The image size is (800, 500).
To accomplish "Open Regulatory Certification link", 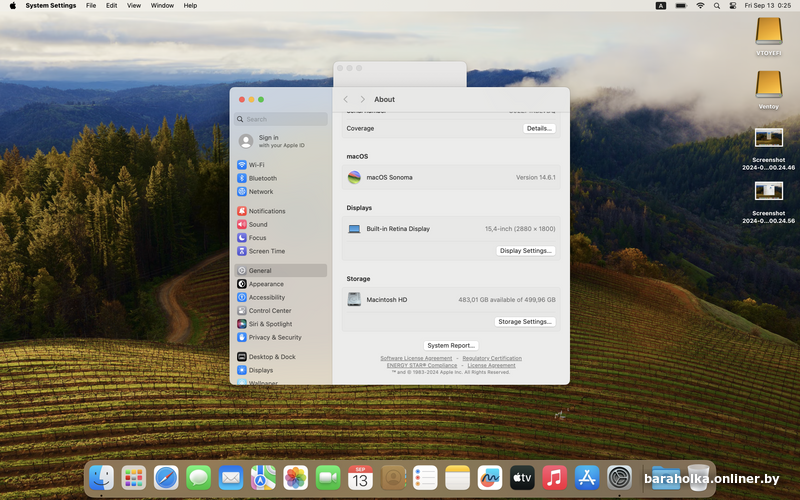I will (x=492, y=358).
